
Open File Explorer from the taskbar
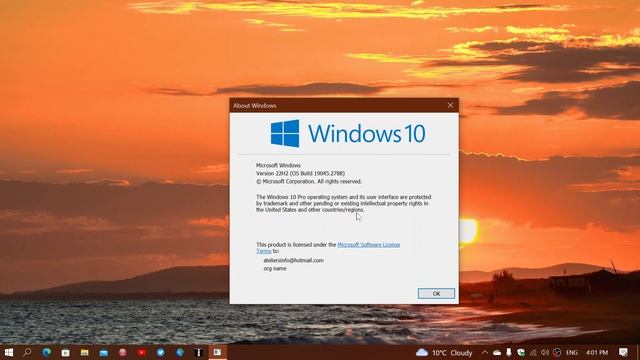click(84, 352)
